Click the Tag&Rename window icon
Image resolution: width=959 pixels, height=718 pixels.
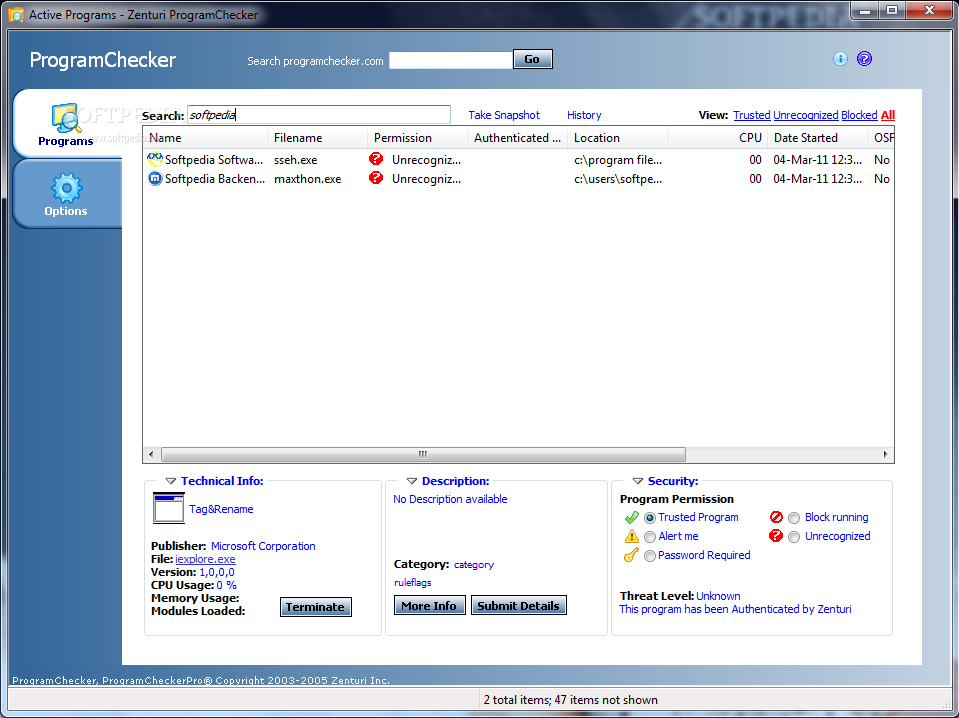click(x=168, y=508)
